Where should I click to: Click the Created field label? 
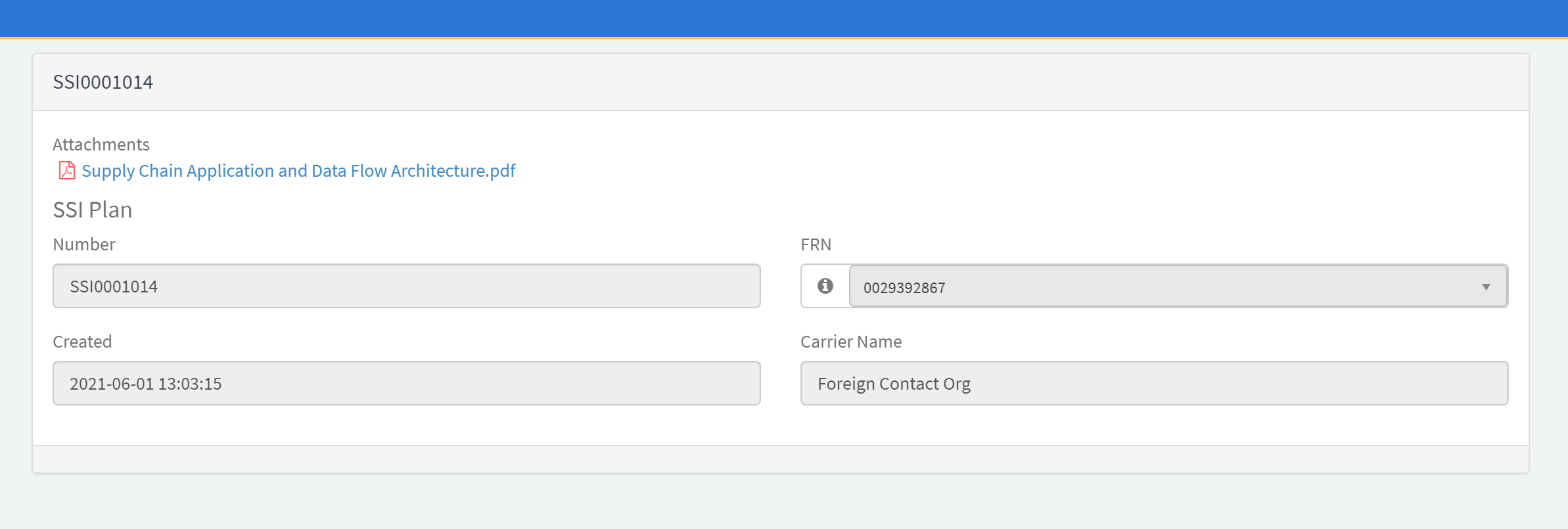click(x=82, y=342)
